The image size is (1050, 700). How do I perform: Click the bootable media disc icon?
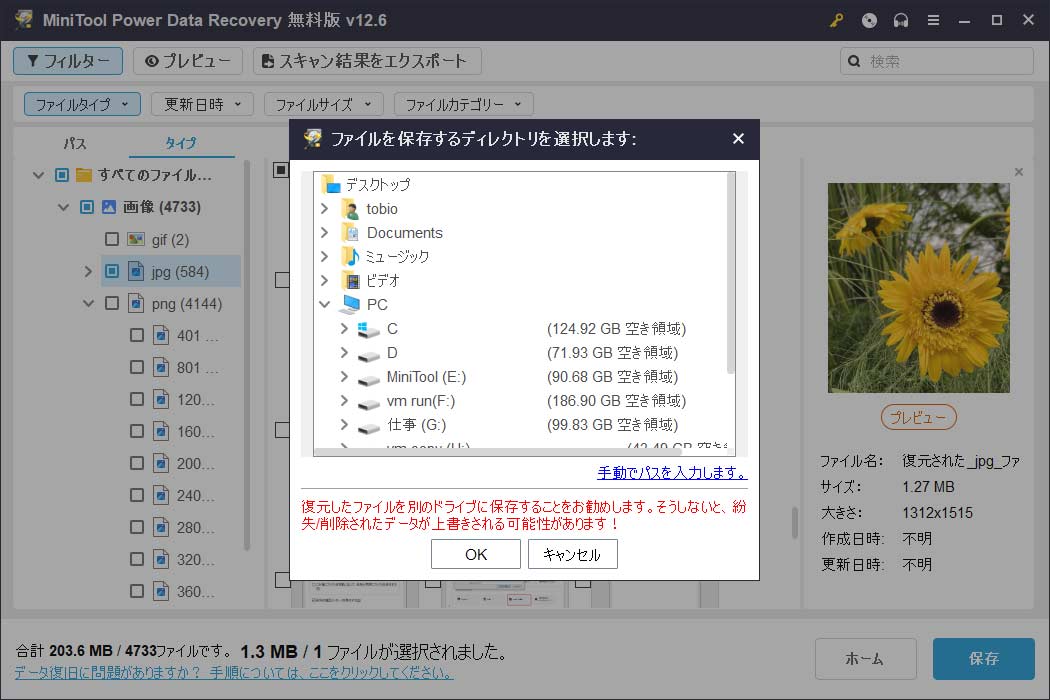(x=868, y=20)
